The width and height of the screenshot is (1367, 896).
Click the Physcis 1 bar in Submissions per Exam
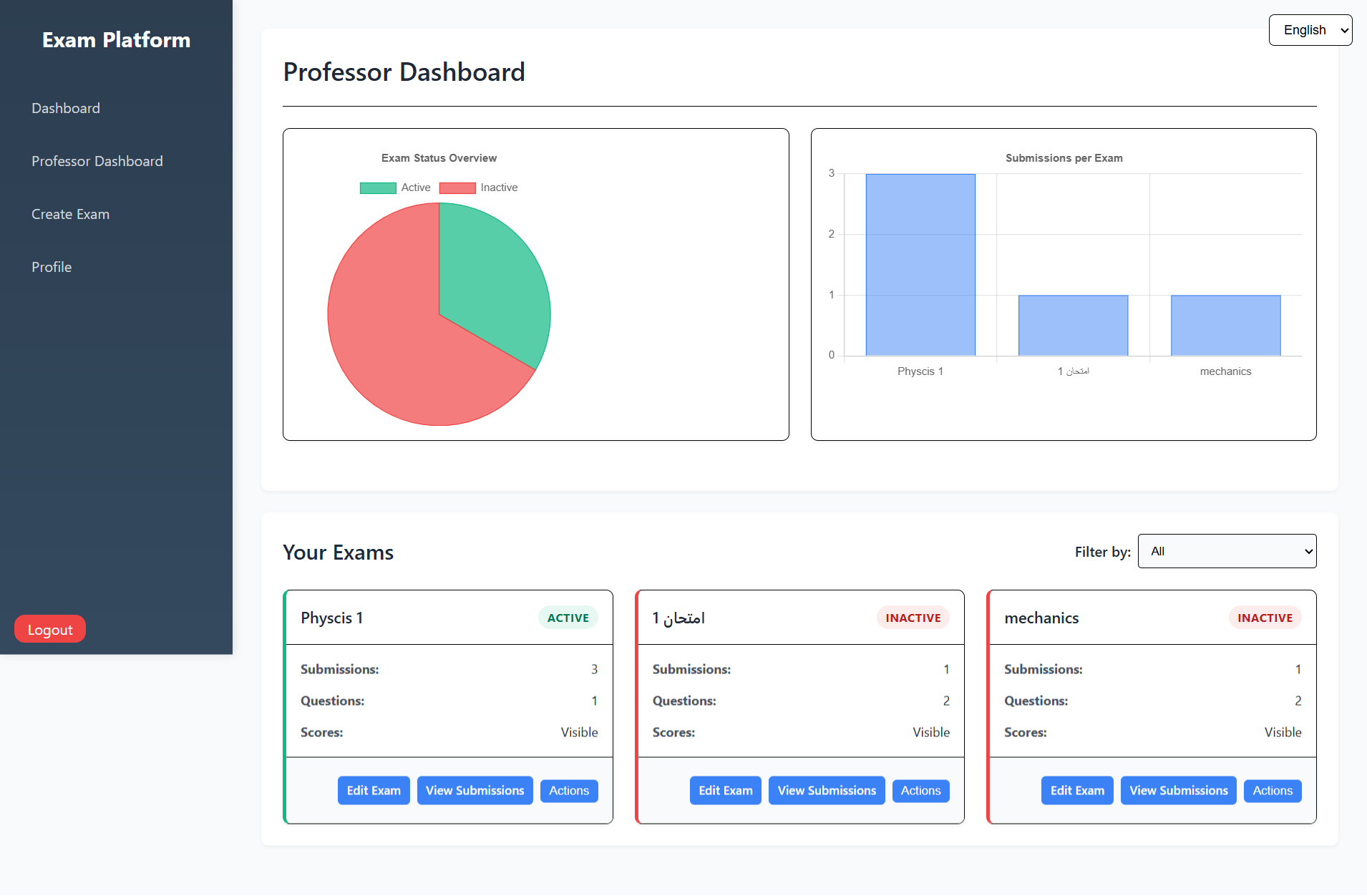920,265
